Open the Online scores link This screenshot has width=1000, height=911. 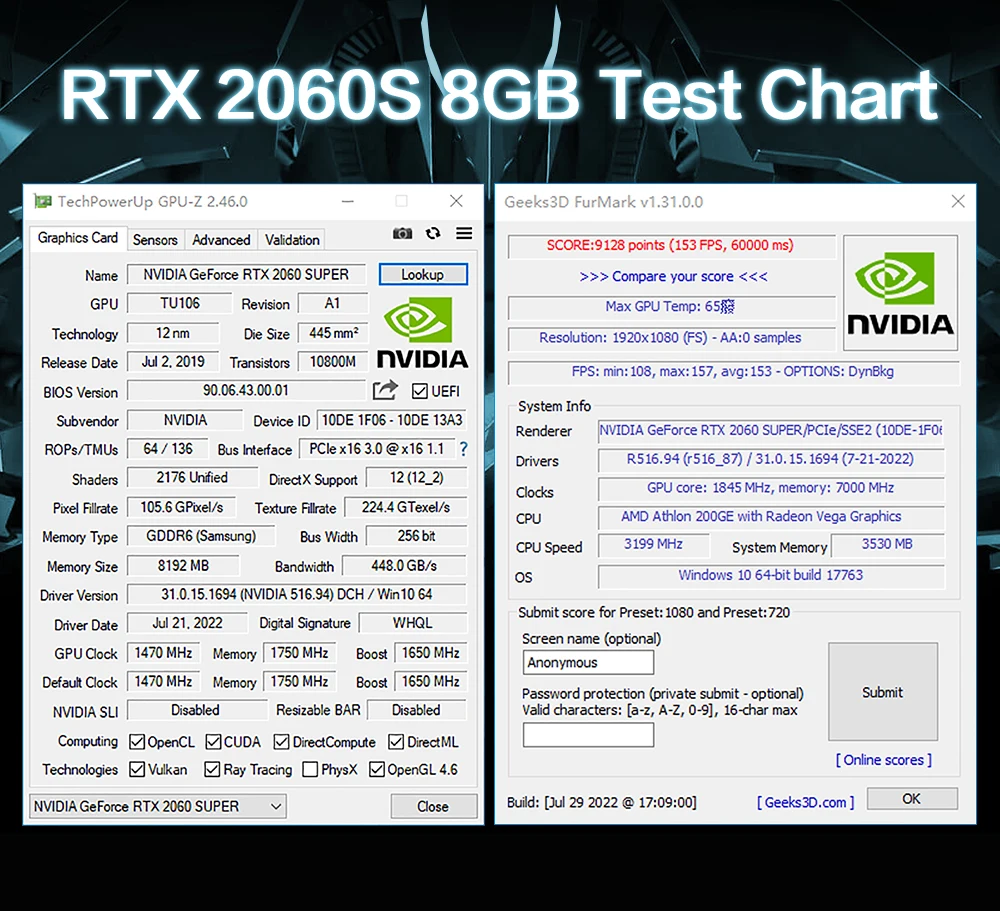point(883,760)
